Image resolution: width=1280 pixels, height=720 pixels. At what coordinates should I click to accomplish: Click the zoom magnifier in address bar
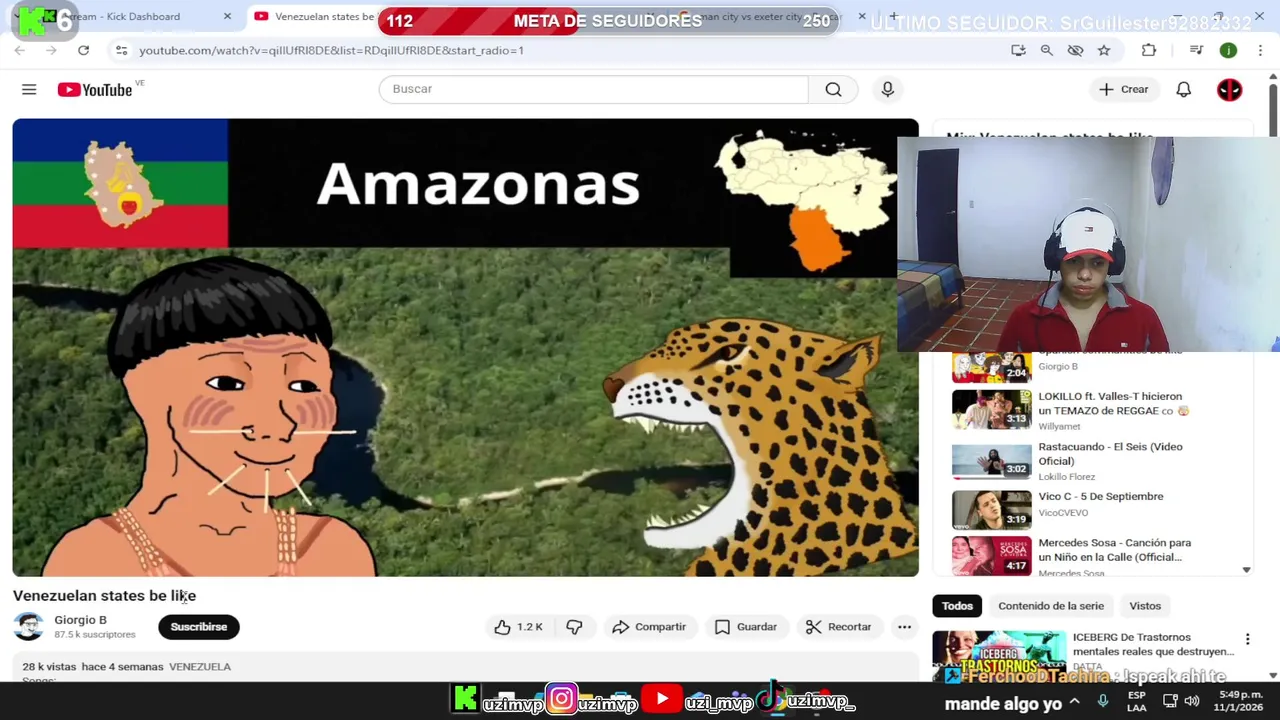1046,50
